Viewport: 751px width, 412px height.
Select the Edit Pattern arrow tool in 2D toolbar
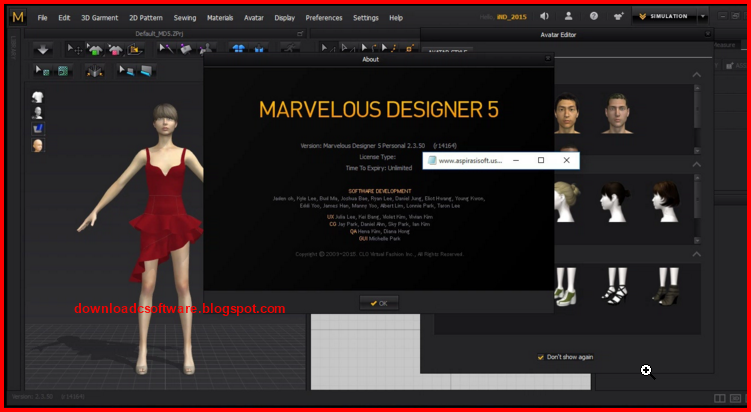(328, 48)
